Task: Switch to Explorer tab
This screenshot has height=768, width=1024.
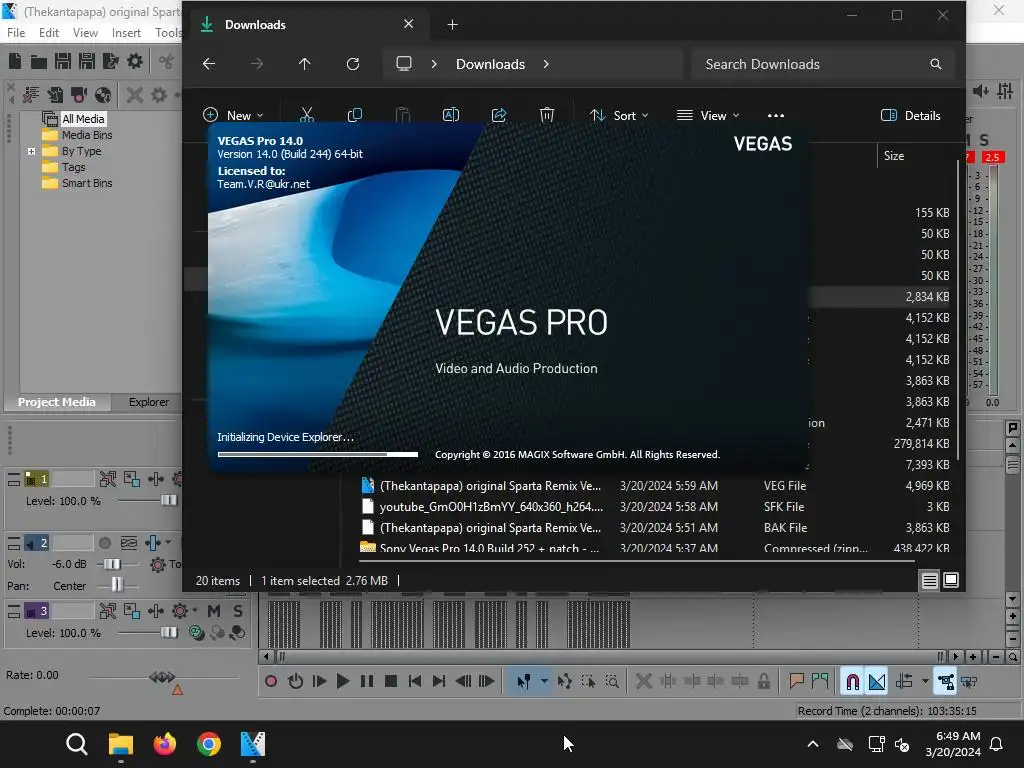Action: click(x=148, y=402)
